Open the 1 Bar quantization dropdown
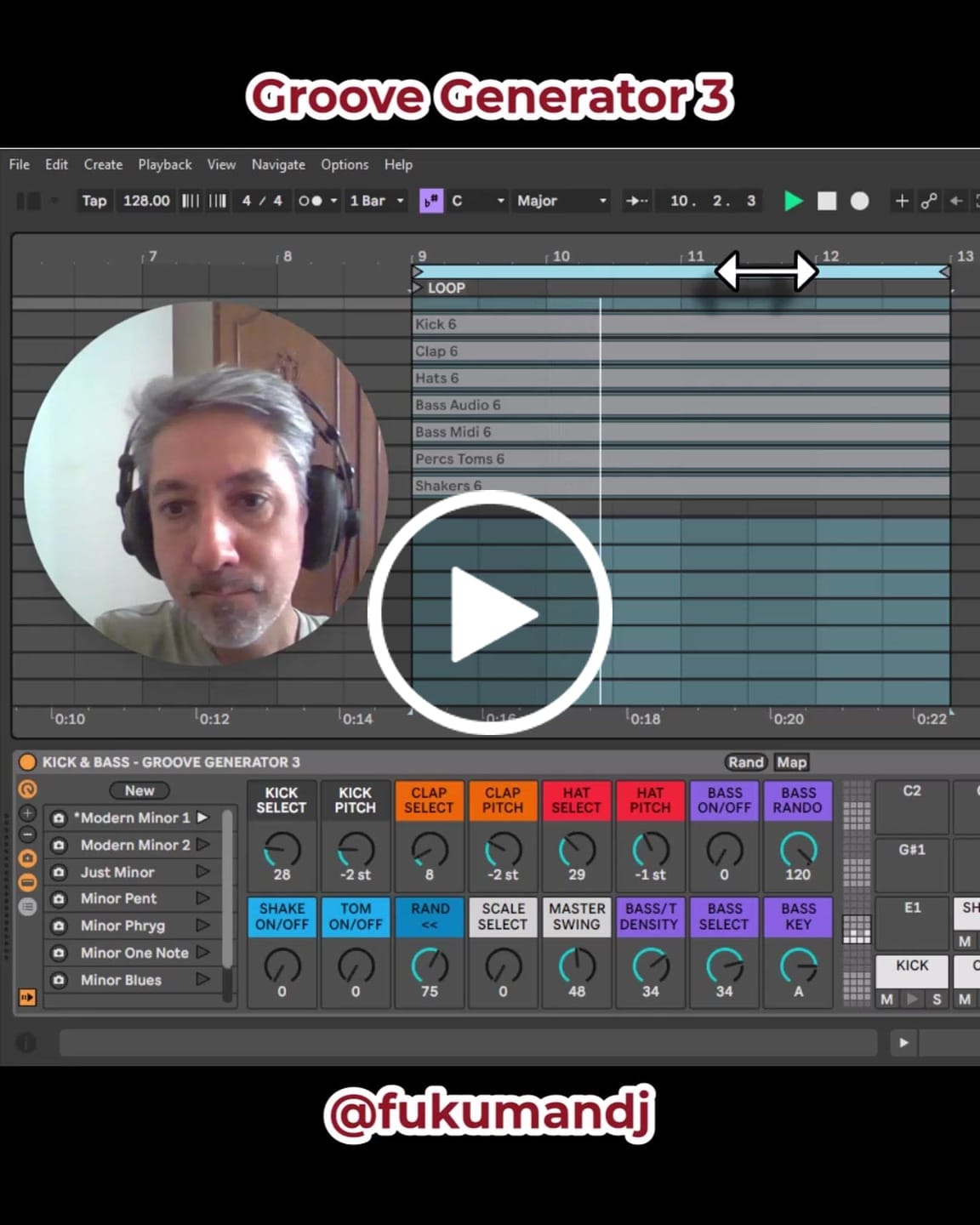This screenshot has width=980, height=1225. click(x=376, y=201)
